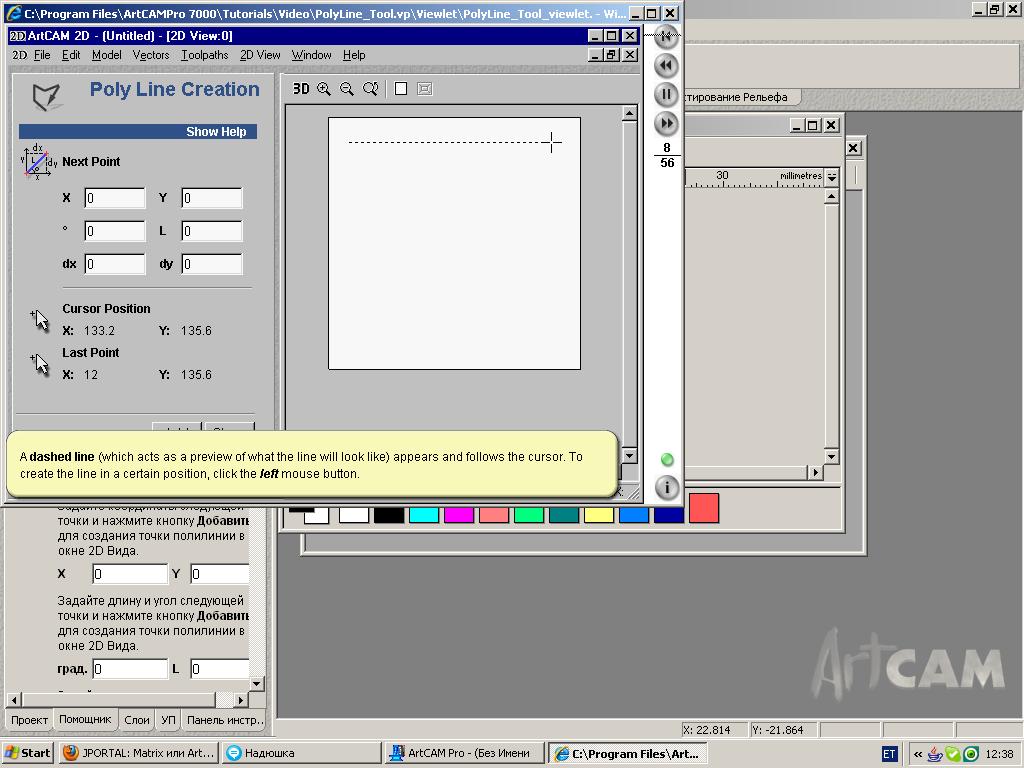Image resolution: width=1024 pixels, height=768 pixels.
Task: Select the red color swatch
Action: pos(704,508)
